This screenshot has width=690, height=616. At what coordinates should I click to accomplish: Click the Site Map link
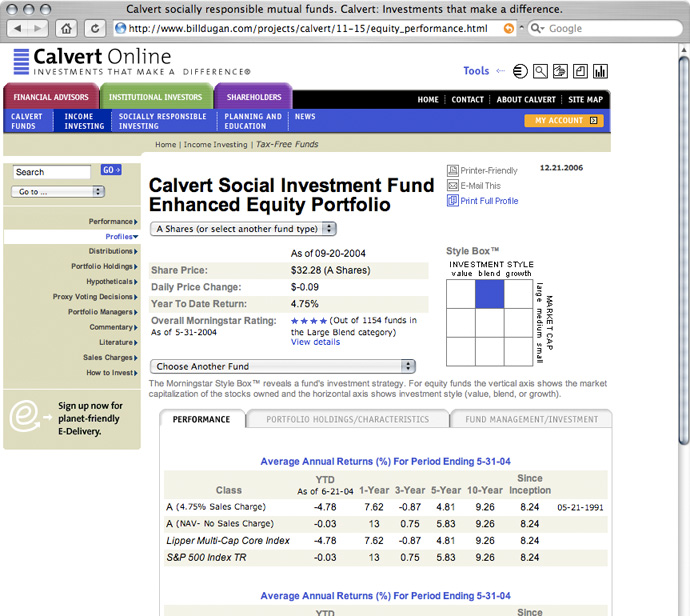(x=585, y=100)
